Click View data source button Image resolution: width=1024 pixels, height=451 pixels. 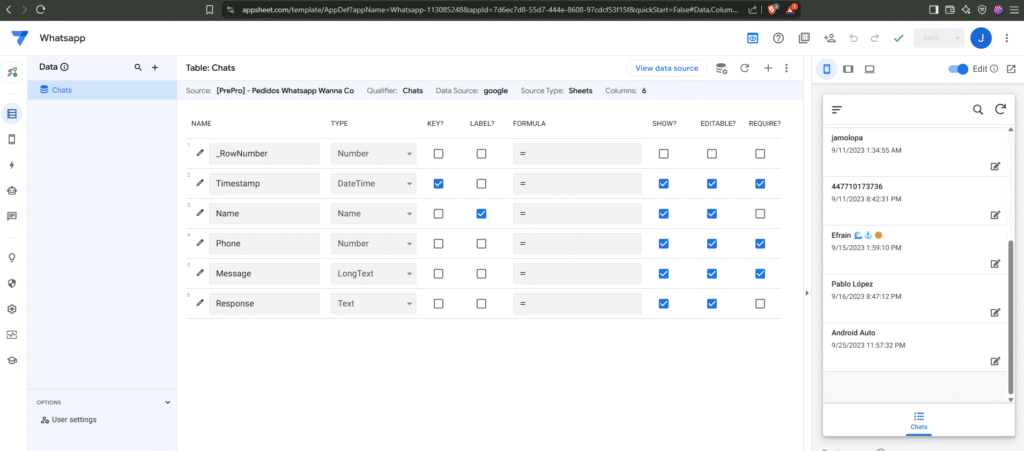666,68
